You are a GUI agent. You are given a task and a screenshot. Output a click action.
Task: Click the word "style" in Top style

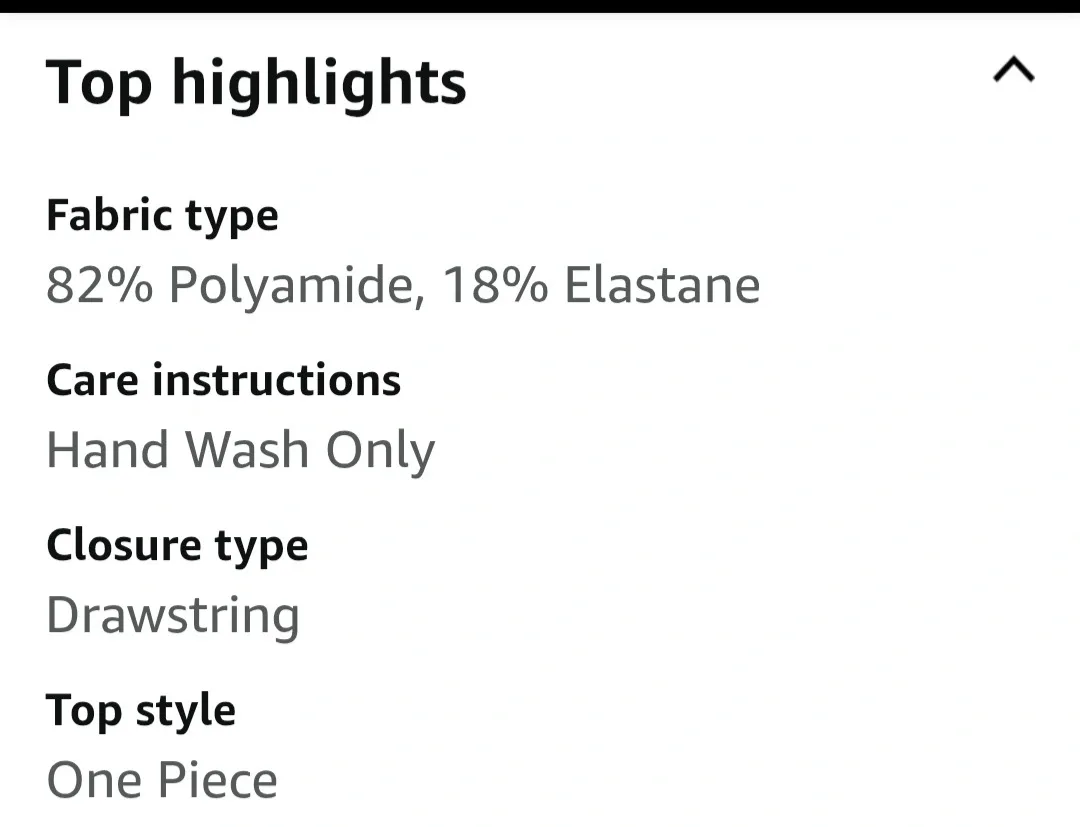185,712
